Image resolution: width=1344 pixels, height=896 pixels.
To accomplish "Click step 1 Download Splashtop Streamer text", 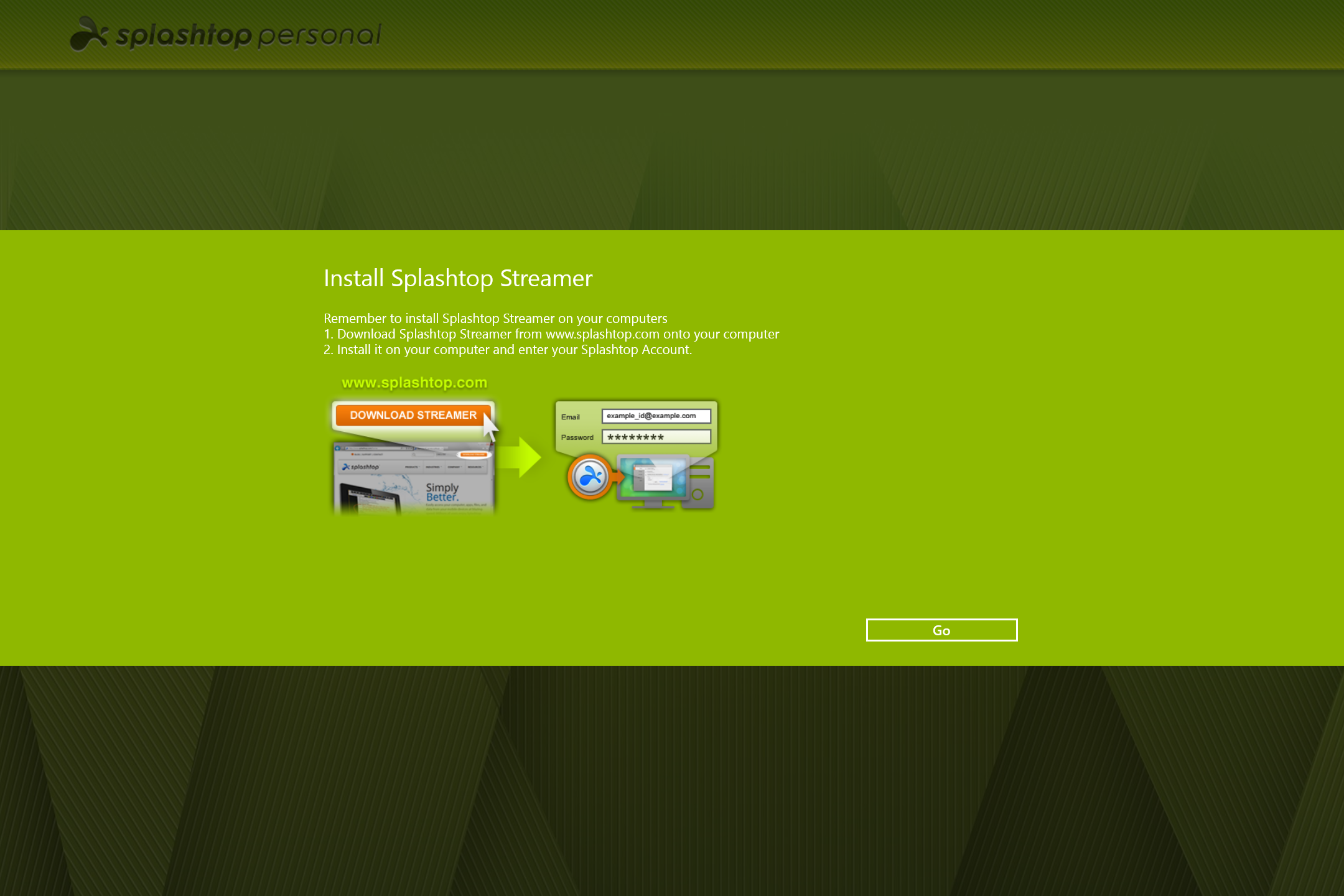I will tap(551, 334).
